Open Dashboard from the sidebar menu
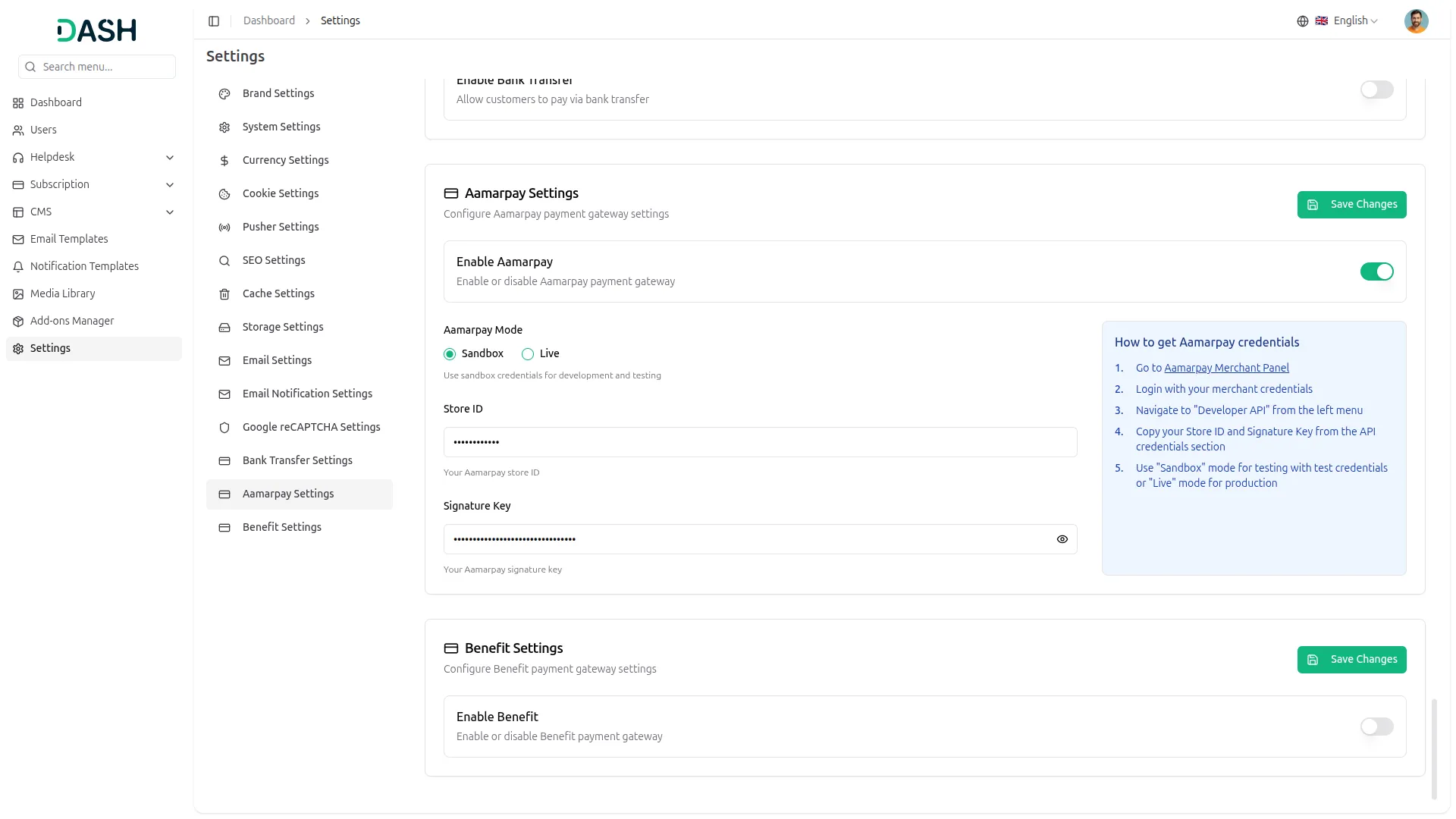 click(x=94, y=103)
